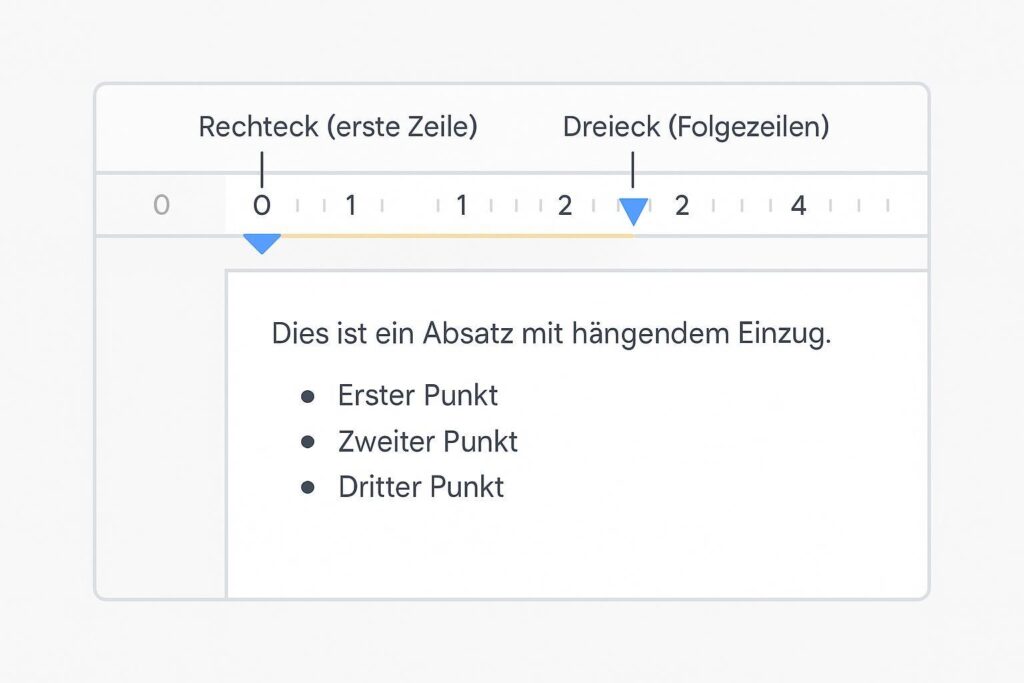Click the blue triangle marker beside ruler number 2
This screenshot has height=683, width=1024.
tap(633, 210)
